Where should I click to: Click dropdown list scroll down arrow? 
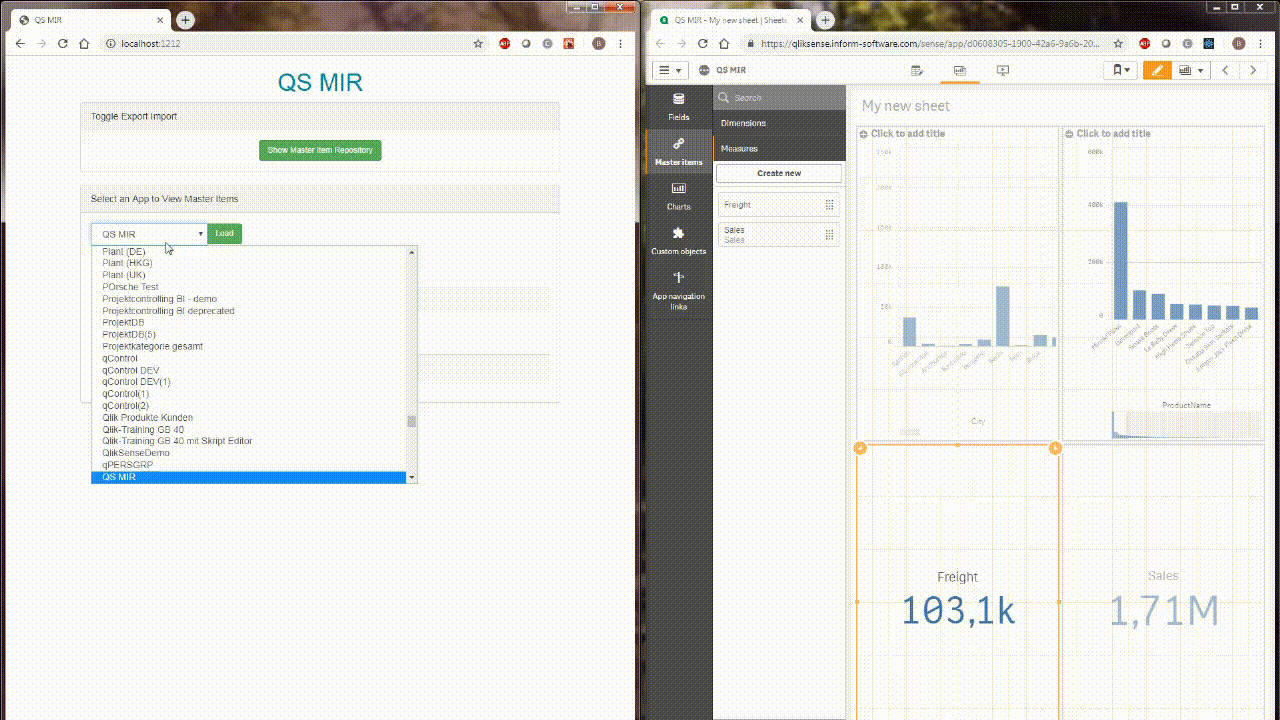coord(411,478)
